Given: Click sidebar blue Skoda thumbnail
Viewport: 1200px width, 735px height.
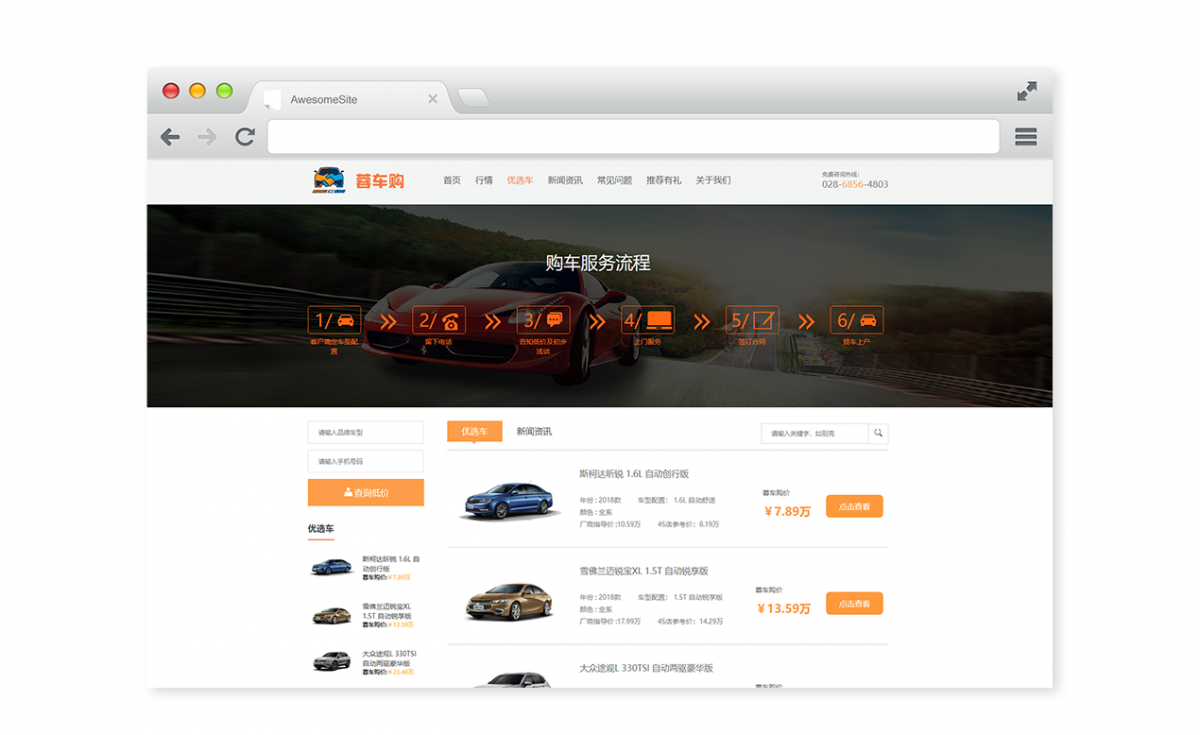Looking at the screenshot, I should pyautogui.click(x=332, y=567).
